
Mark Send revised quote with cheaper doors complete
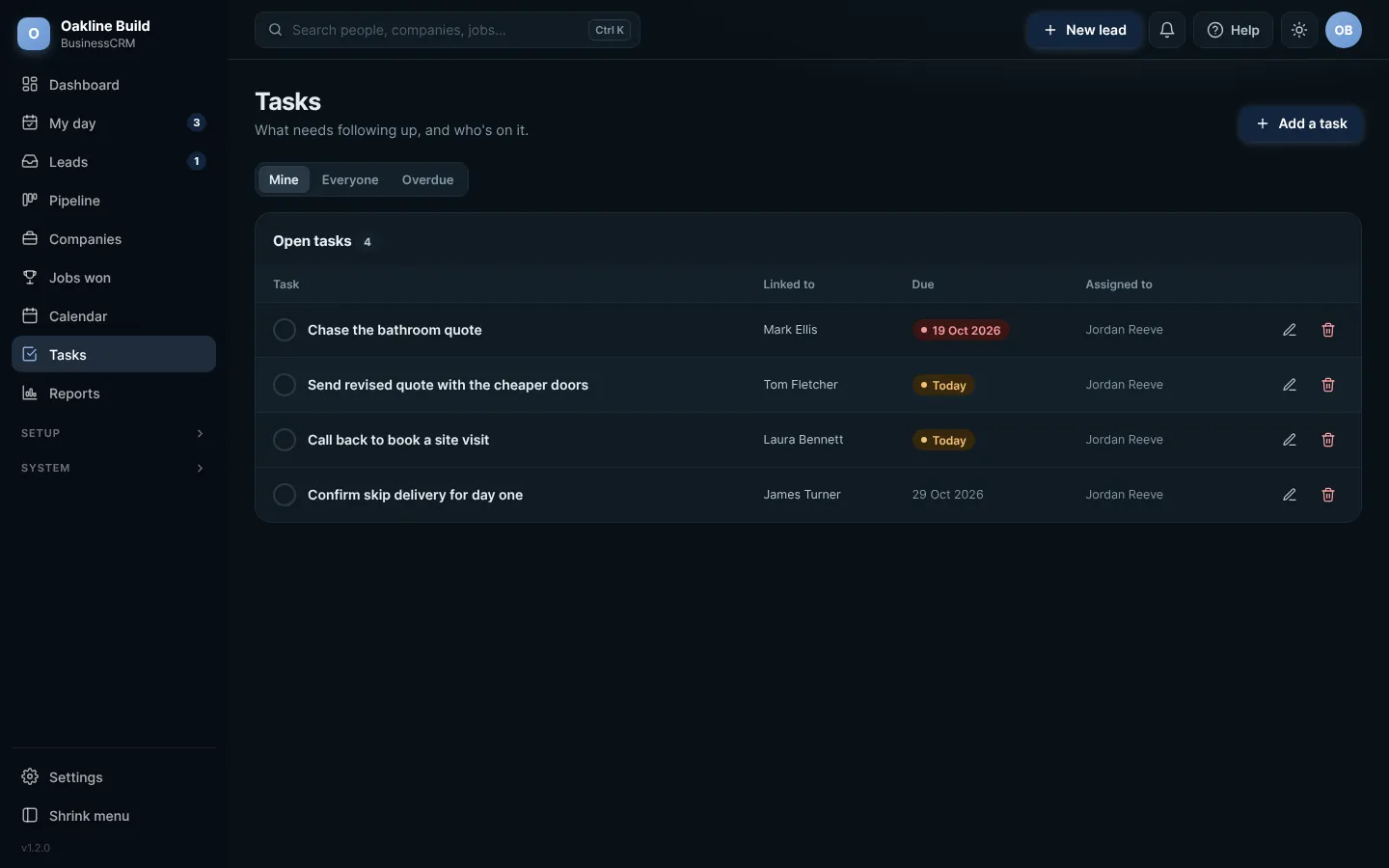click(x=285, y=385)
